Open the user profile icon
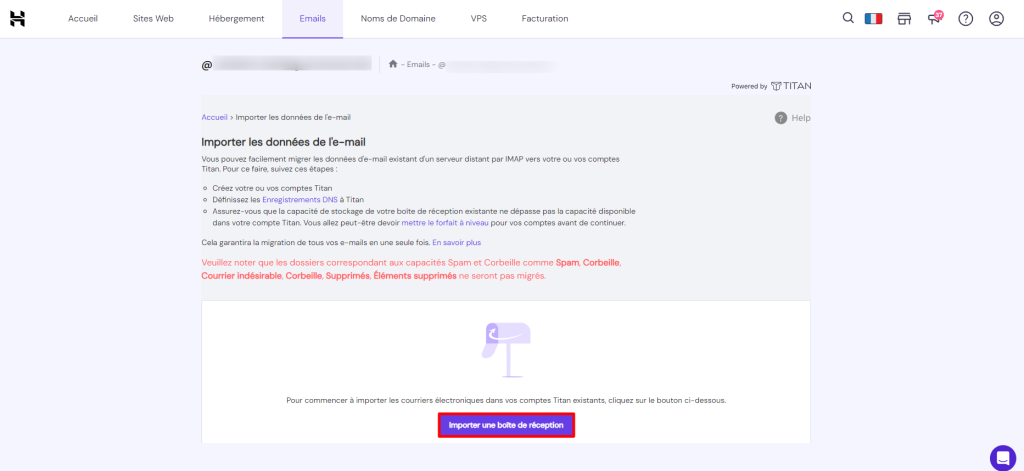The height and width of the screenshot is (471, 1024). click(996, 19)
